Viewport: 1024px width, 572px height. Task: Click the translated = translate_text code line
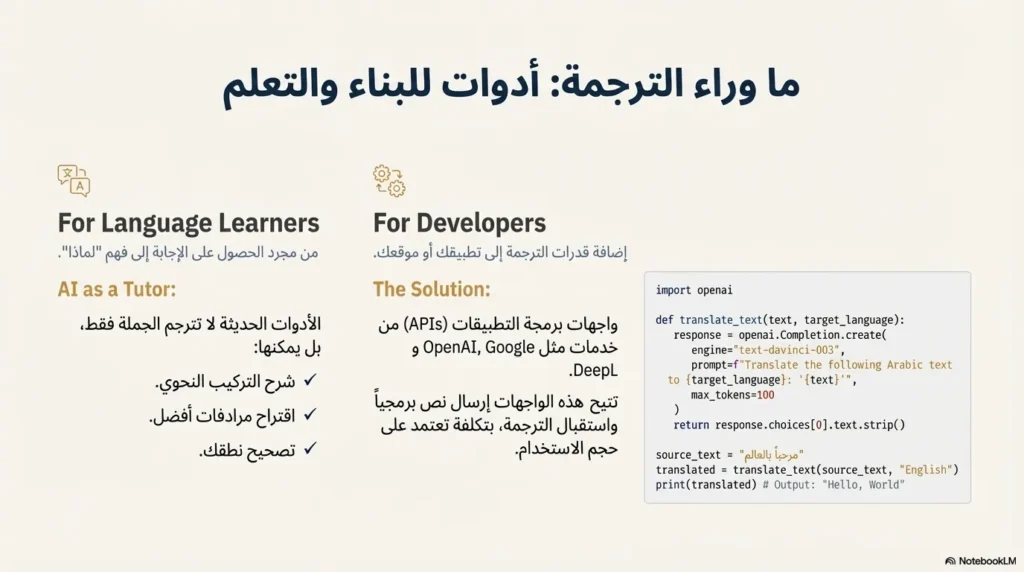[807, 470]
